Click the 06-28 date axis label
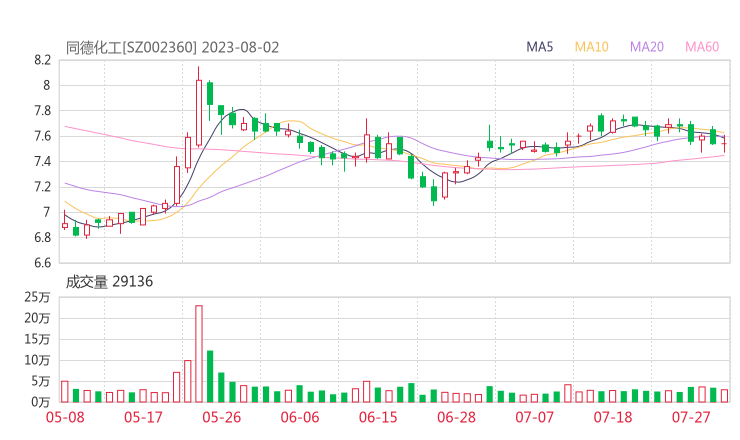Screen dimensions: 740x440 pos(456,417)
